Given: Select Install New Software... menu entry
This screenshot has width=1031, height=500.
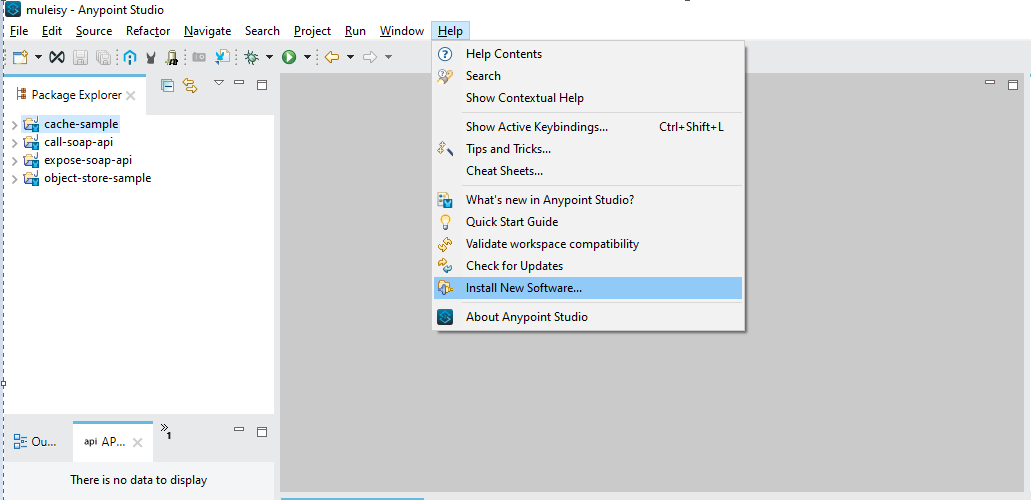Looking at the screenshot, I should coord(588,288).
